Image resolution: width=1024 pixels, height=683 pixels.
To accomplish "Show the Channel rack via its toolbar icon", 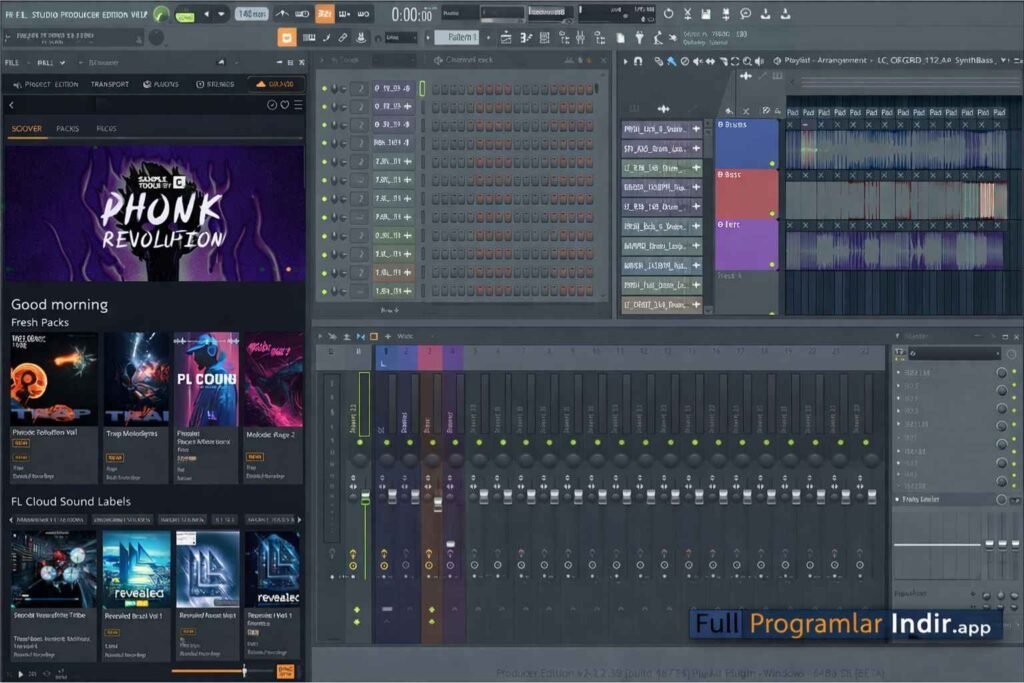I will pos(544,37).
